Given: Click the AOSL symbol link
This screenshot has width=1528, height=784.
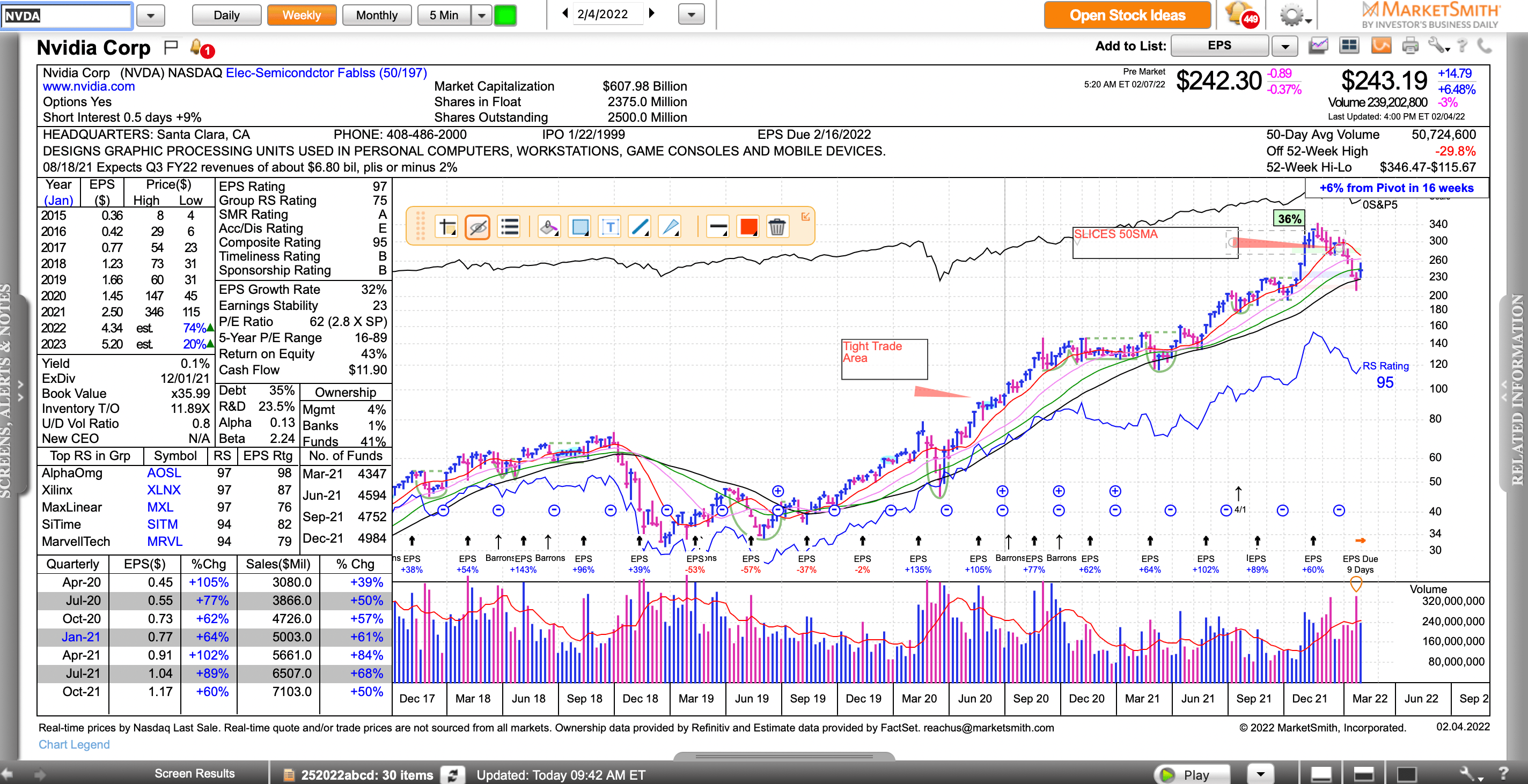Looking at the screenshot, I should coord(164,474).
